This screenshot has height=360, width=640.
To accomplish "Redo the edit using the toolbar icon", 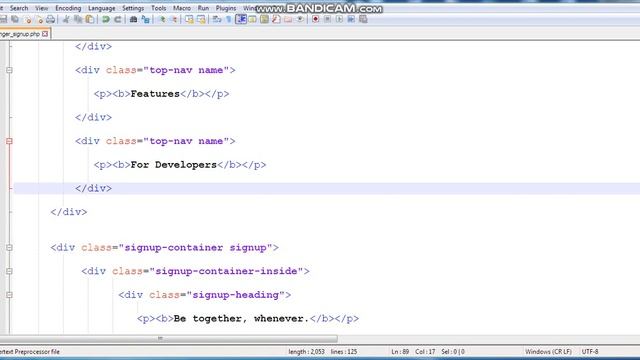I will tap(118, 19).
